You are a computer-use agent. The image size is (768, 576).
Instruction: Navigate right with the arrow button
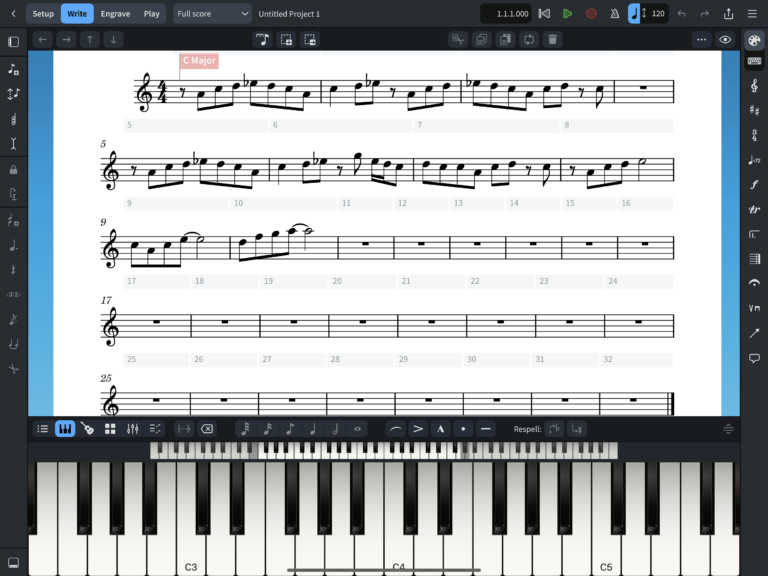pyautogui.click(x=66, y=40)
